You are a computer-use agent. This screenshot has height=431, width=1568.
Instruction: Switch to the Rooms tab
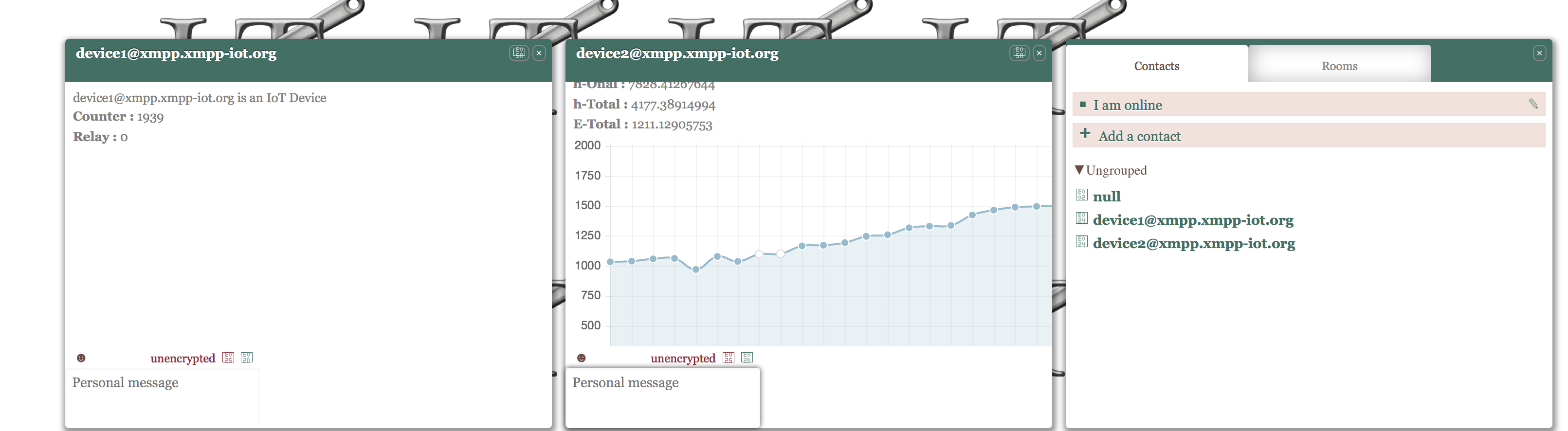1339,66
